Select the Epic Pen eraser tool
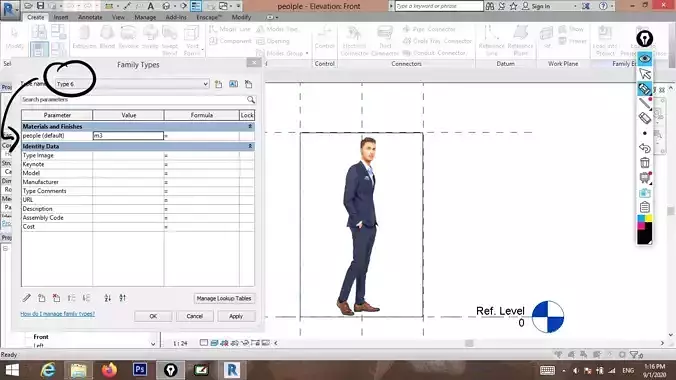 coord(645,118)
